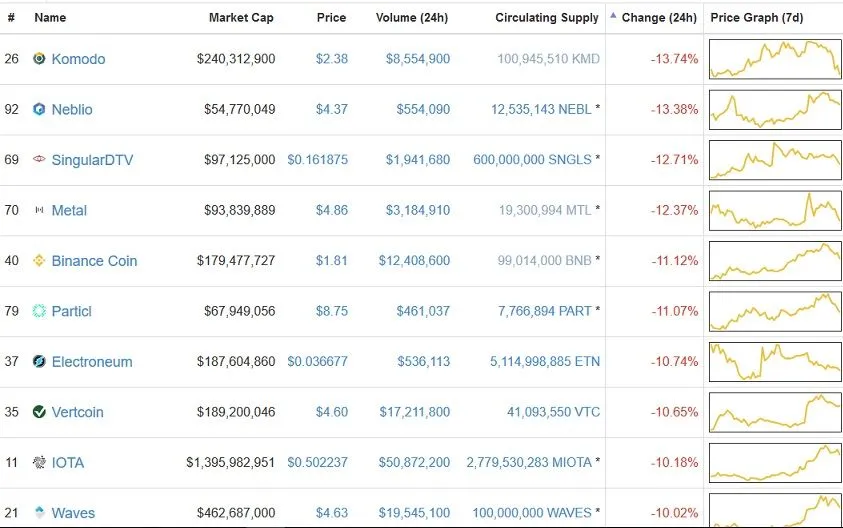Click the IOTA logo icon
Screen dimensions: 843x528
[x=39, y=462]
